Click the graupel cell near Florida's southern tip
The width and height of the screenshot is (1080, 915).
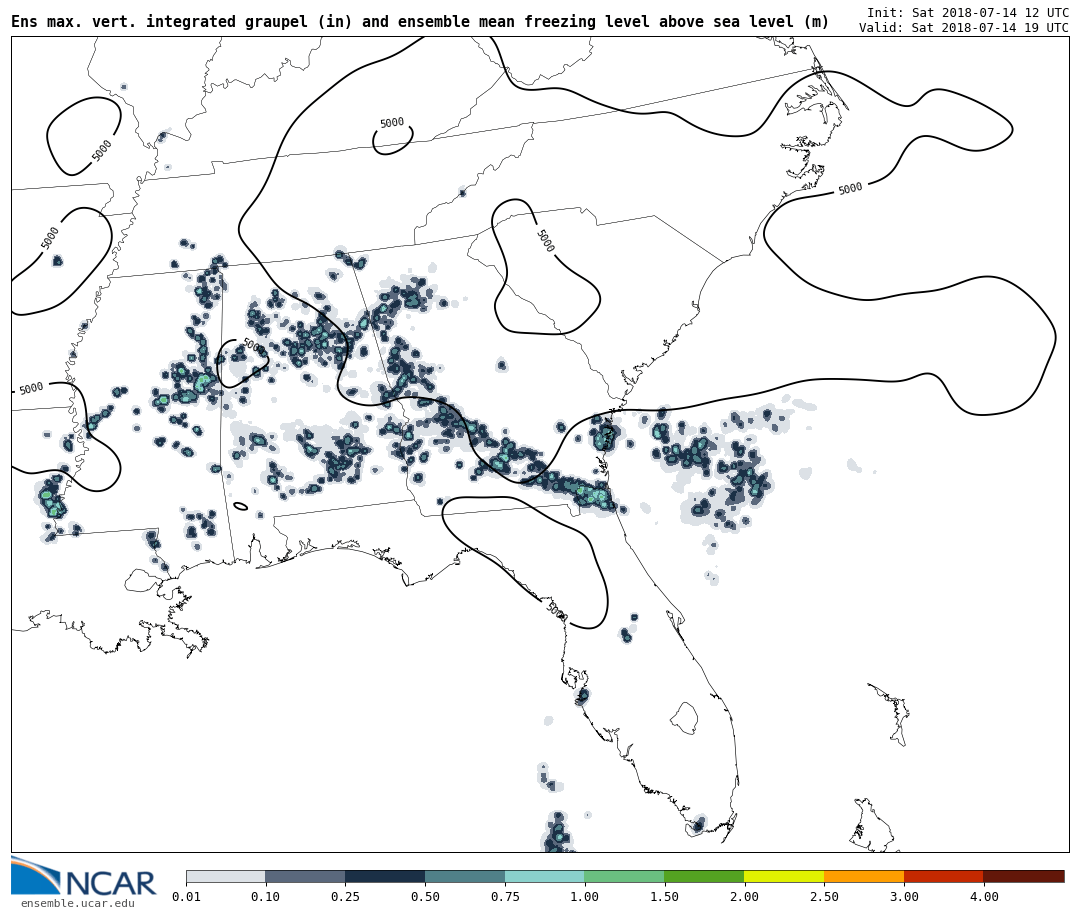697,825
